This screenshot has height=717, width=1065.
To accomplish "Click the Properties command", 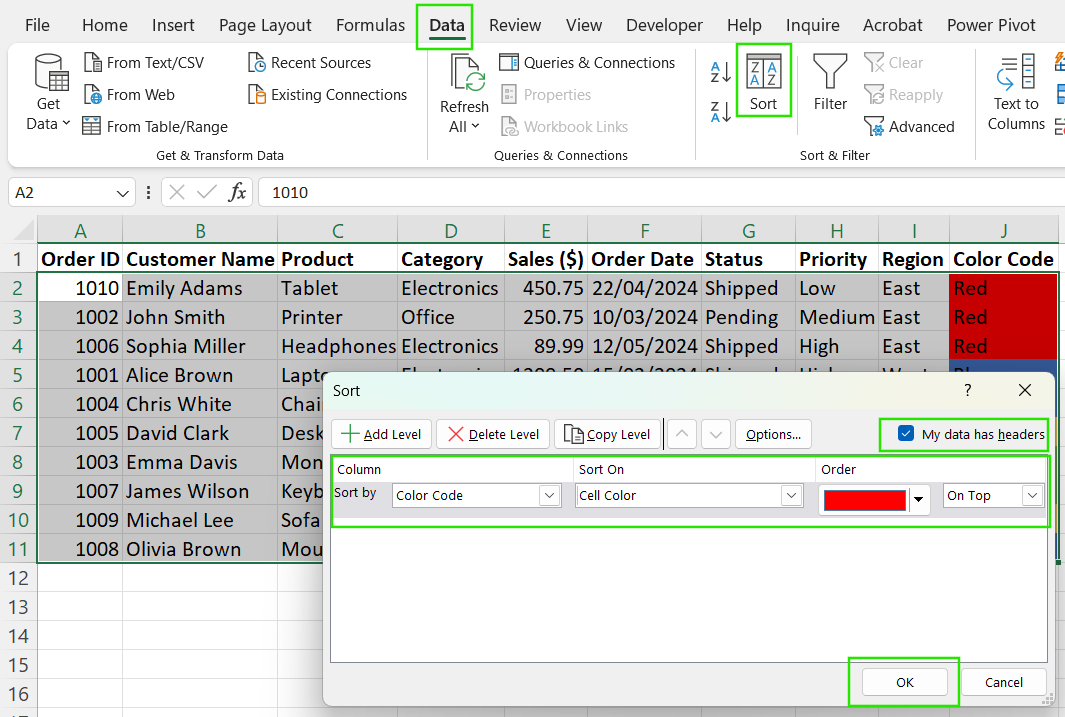I will [546, 94].
